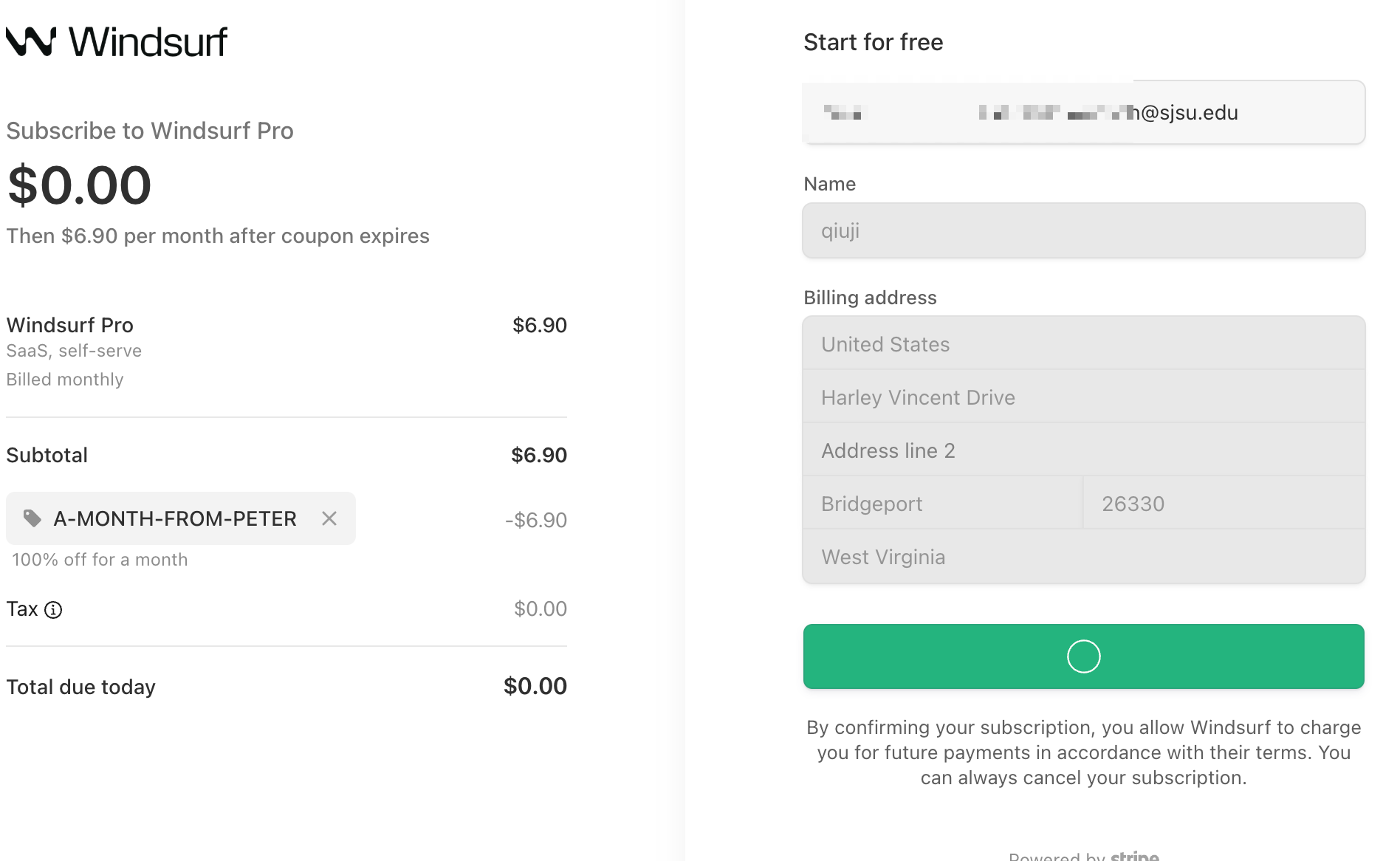Click the Harley Vincent Drive address field
Screen dimensions: 1400x861
coord(1083,397)
